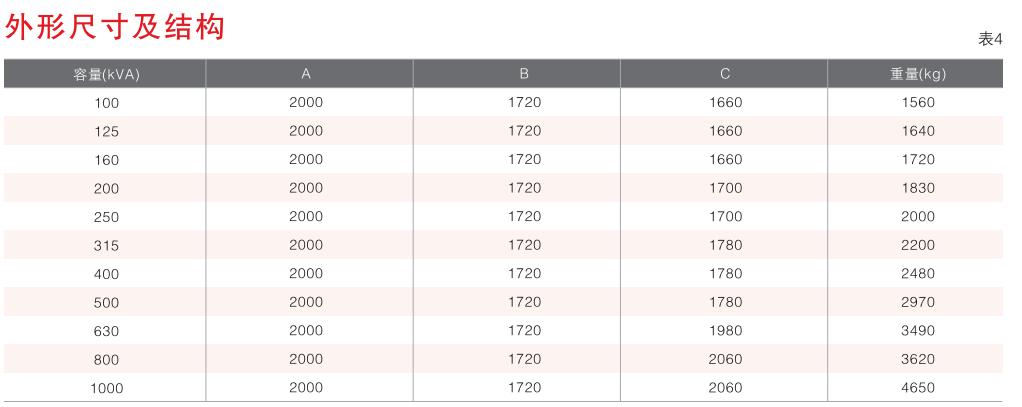1022x407 pixels.
Task: Click the 630 capacity cell
Action: [106, 331]
